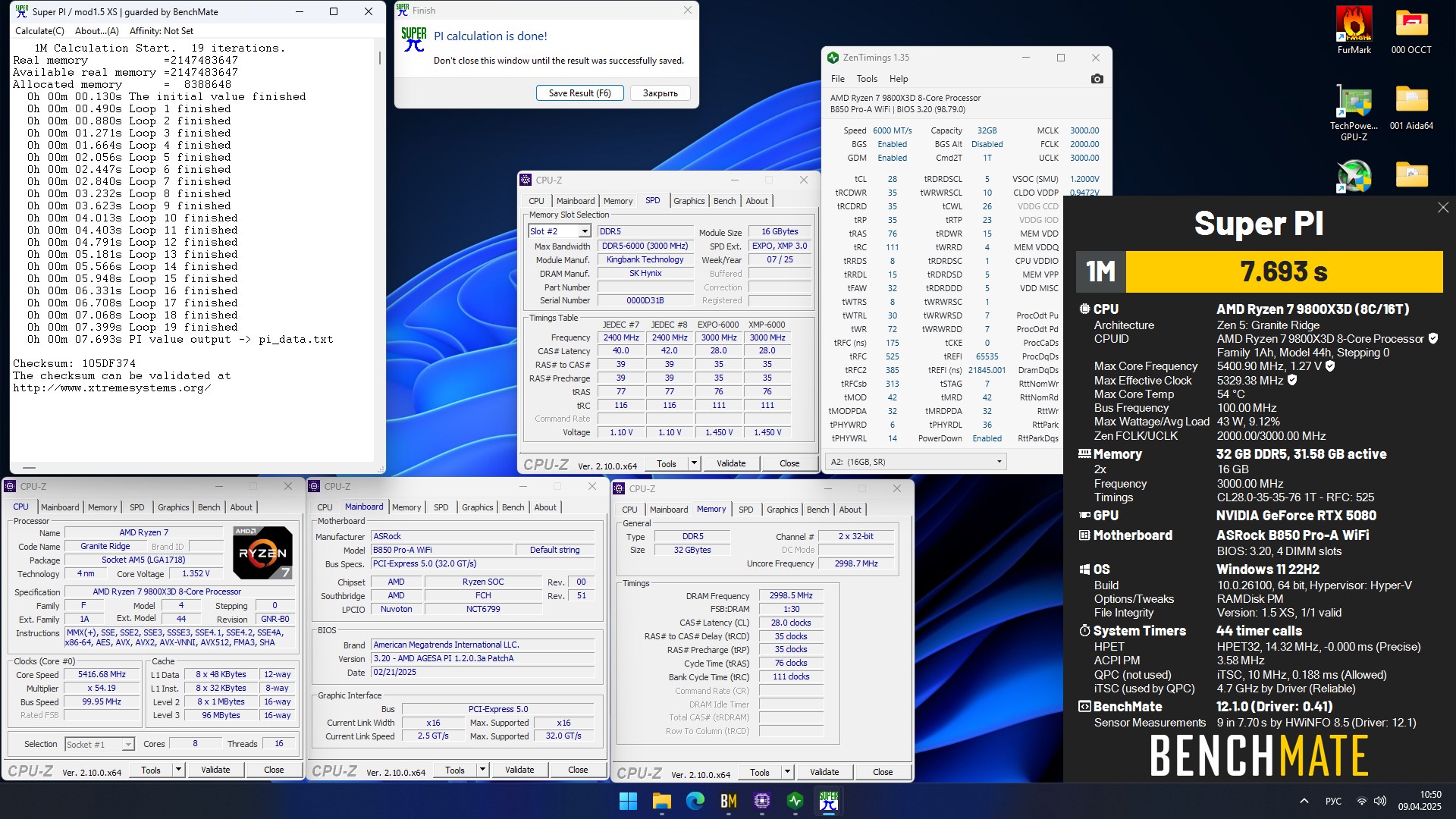This screenshot has height=819, width=1456.
Task: Click Validate in the Mainboard CPU-Z window
Action: point(519,770)
